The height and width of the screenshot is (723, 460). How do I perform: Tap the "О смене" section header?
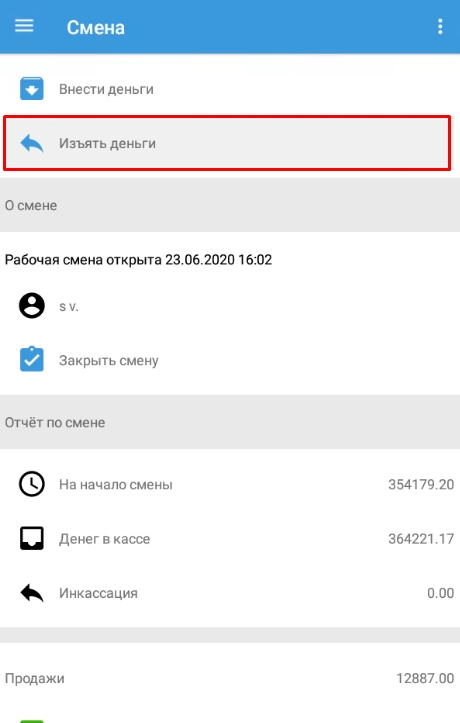230,205
